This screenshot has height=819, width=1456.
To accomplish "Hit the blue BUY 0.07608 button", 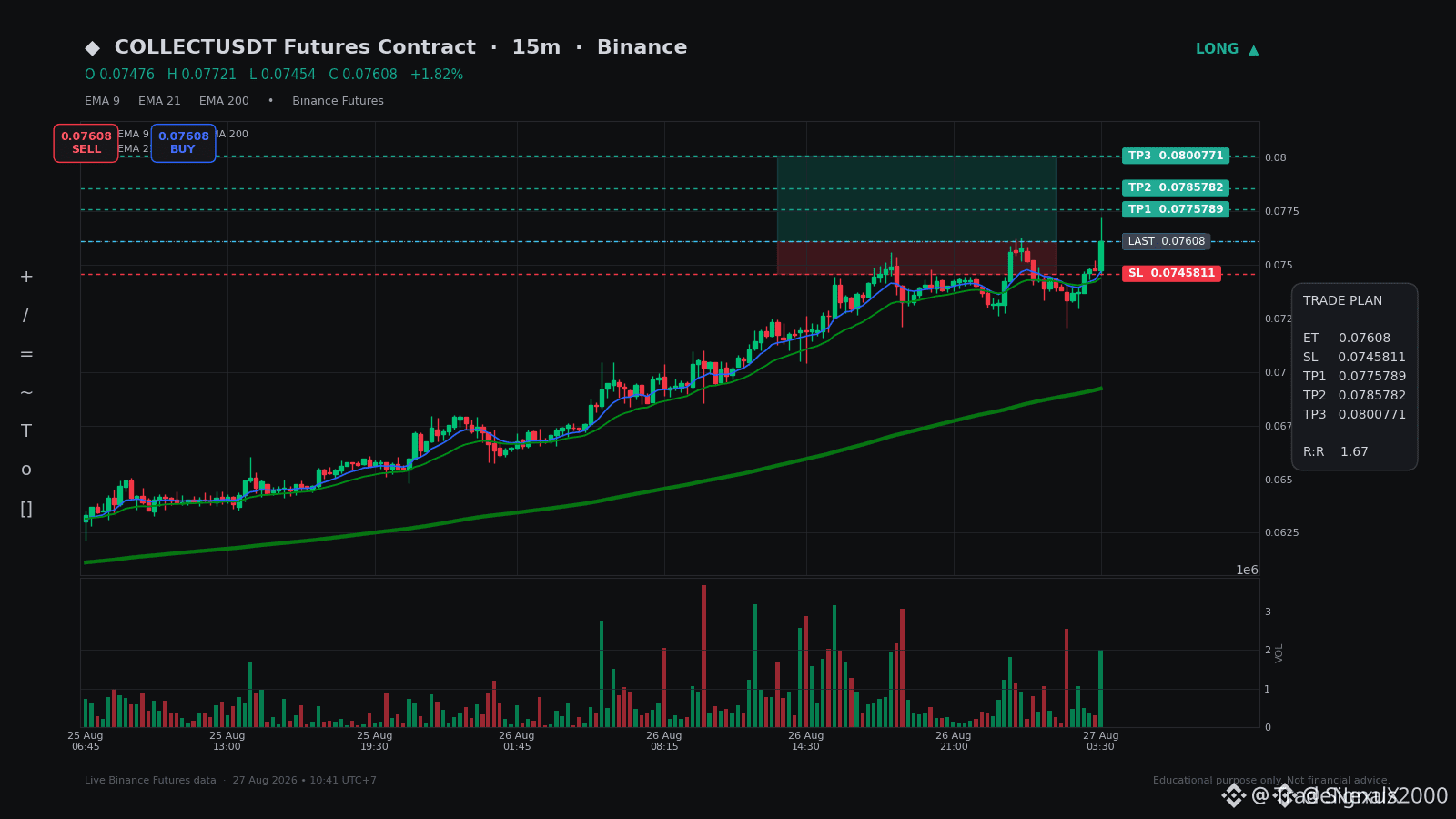I will [x=183, y=143].
